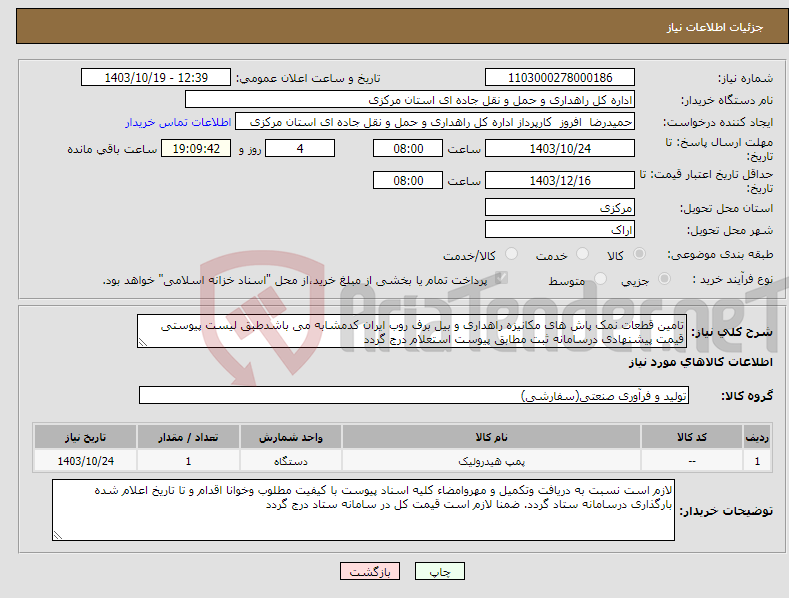Click the request creator field
Image resolution: width=789 pixels, height=598 pixels.
click(x=435, y=122)
